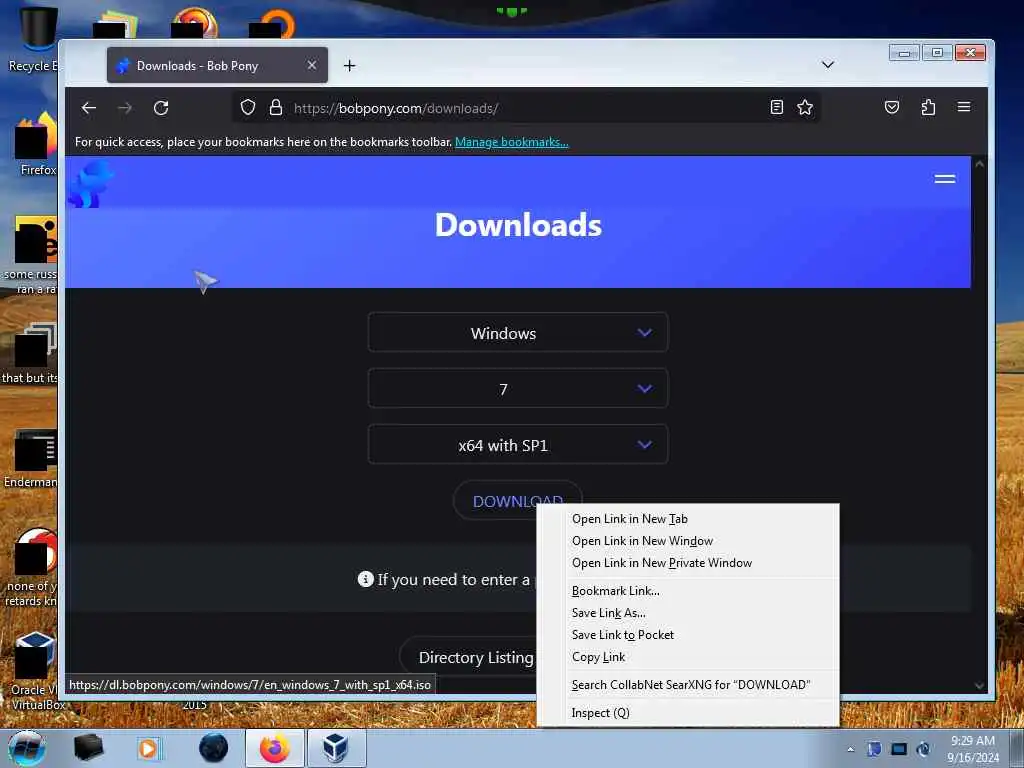Select Save Link As... from context menu
Image resolution: width=1024 pixels, height=768 pixels.
tap(688, 613)
